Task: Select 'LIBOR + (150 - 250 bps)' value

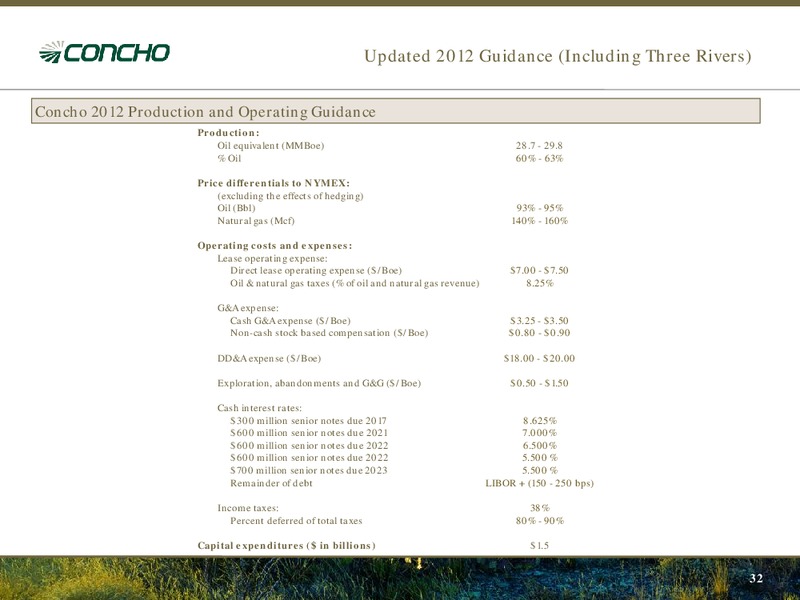Action: coord(539,483)
